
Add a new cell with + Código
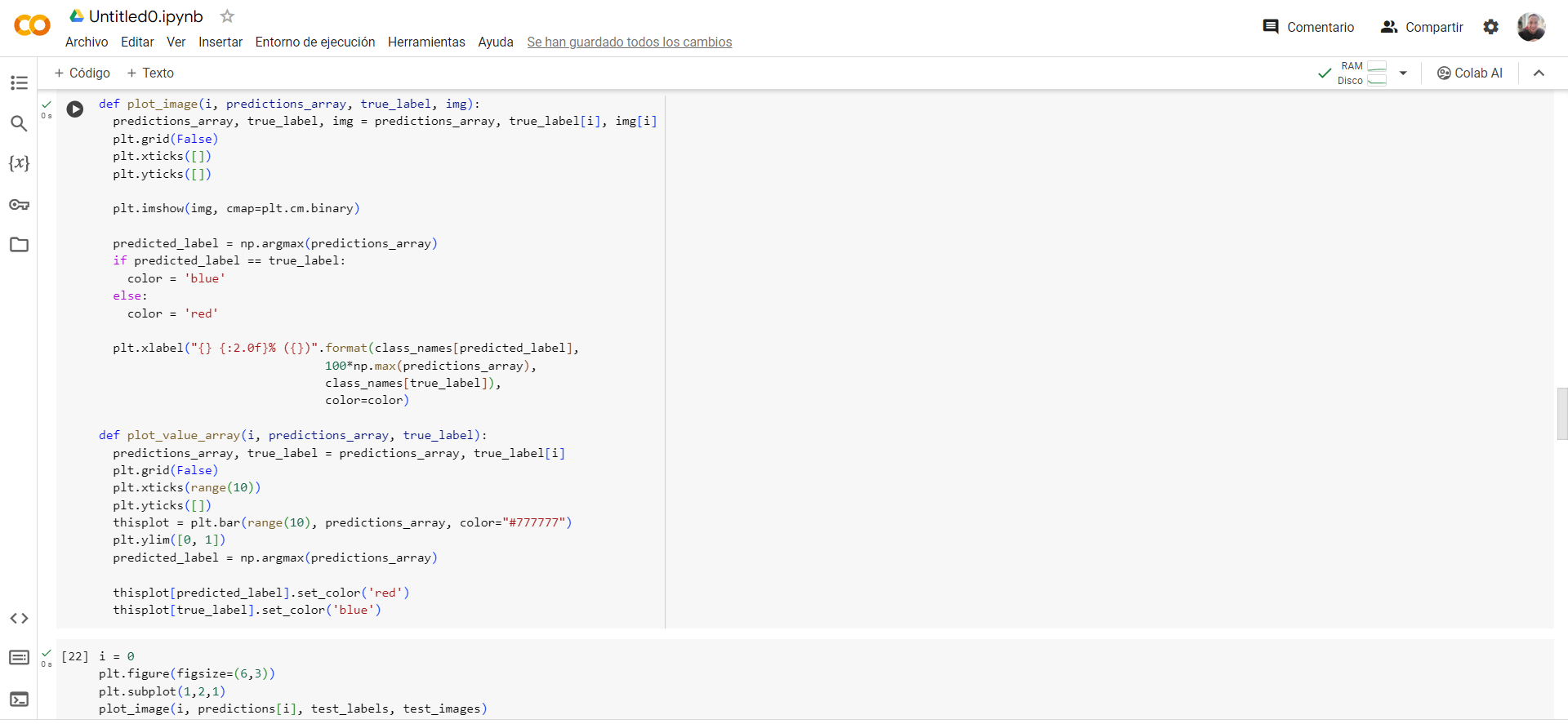coord(82,73)
